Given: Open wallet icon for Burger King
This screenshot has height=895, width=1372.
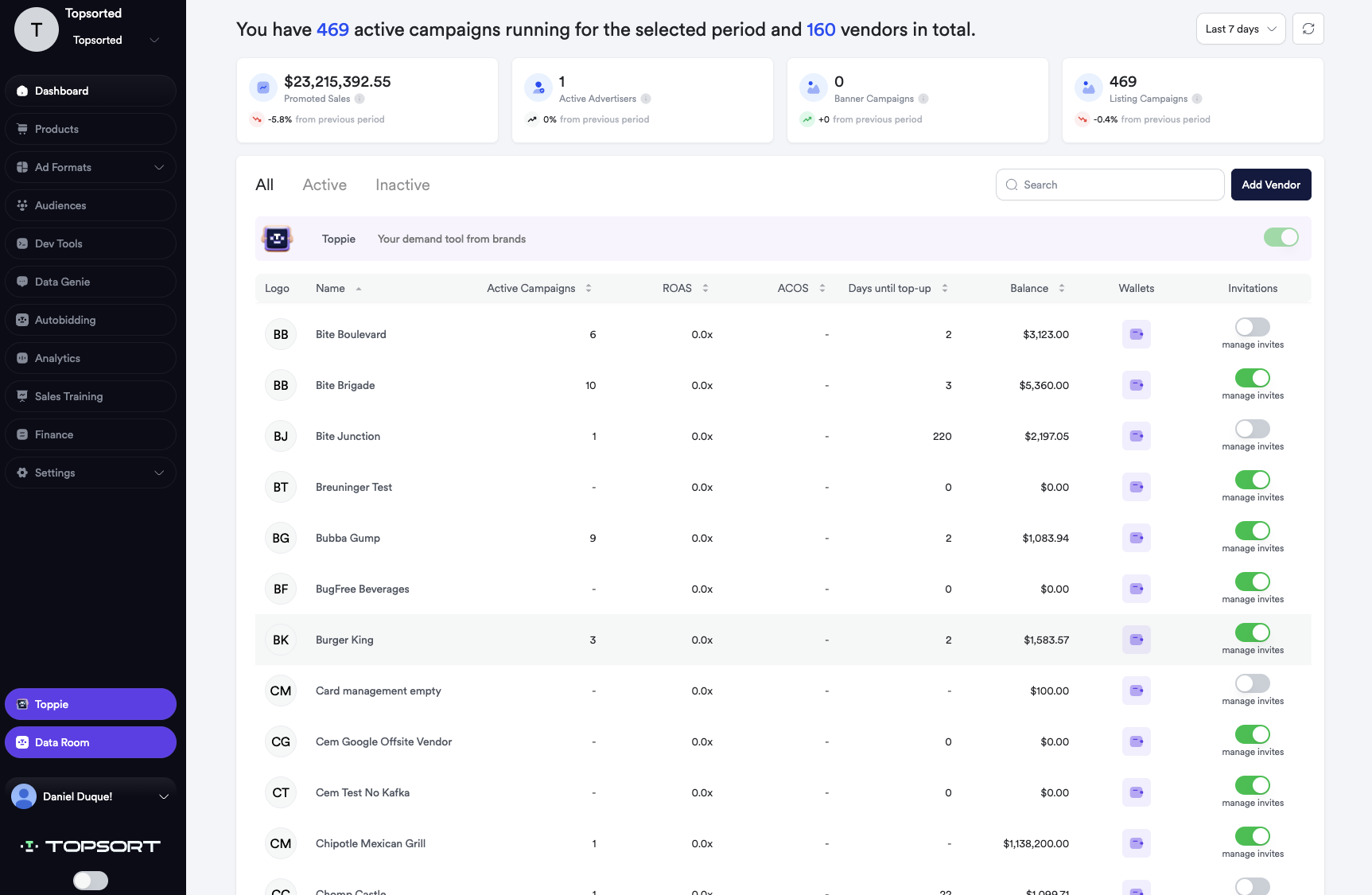Looking at the screenshot, I should pos(1136,640).
